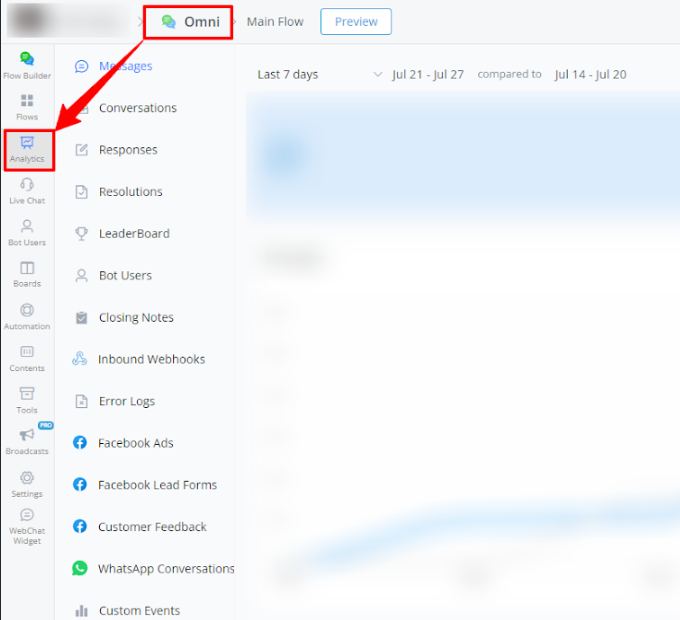Select the Automation sidebar icon

tap(27, 316)
